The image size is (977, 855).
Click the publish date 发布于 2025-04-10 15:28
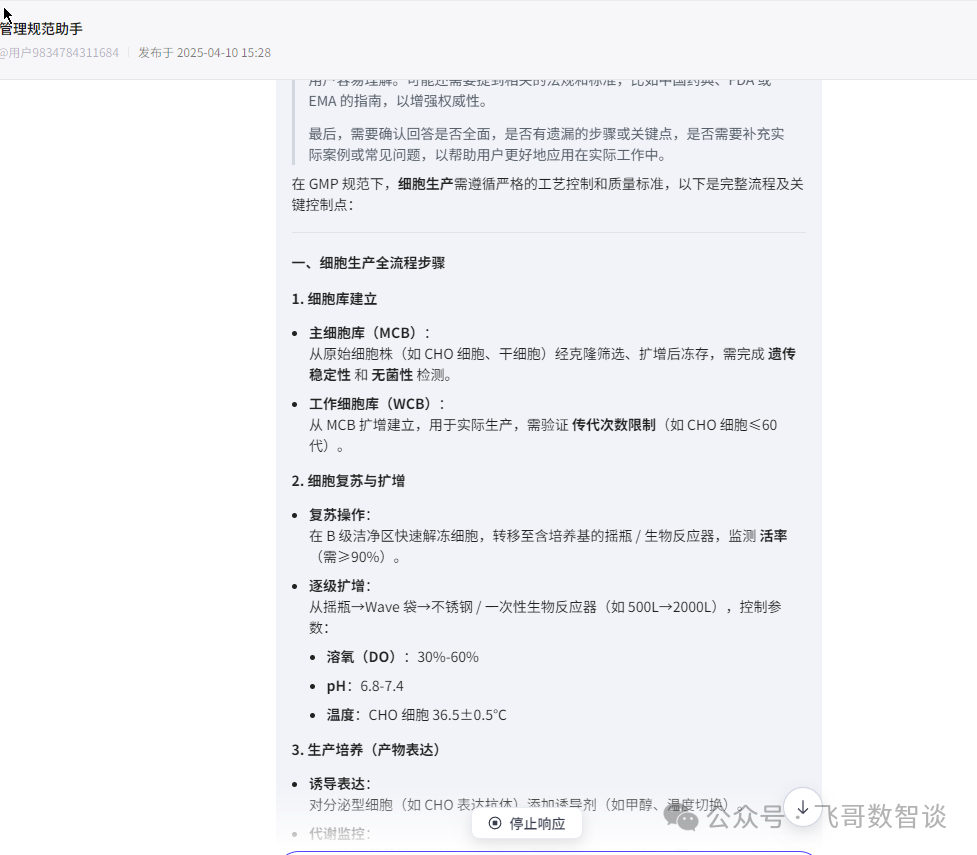204,53
